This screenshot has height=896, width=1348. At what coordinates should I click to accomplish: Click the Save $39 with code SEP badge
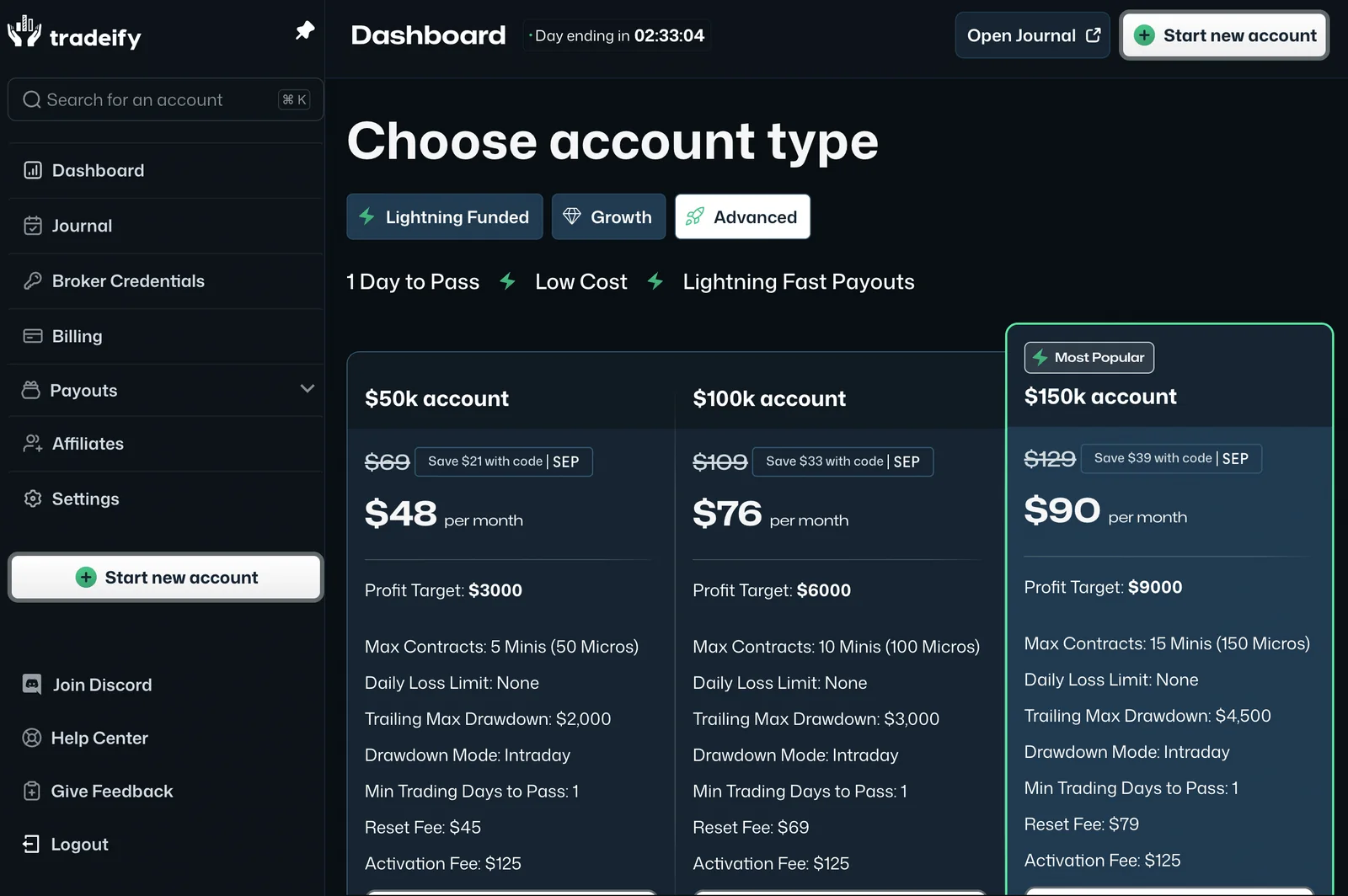tap(1171, 458)
